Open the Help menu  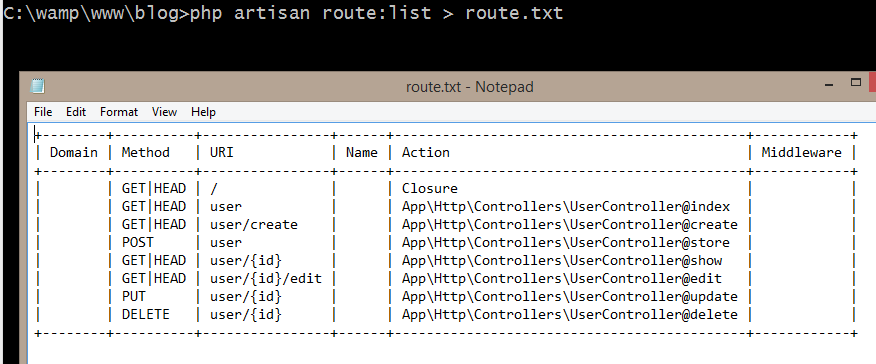coord(203,112)
